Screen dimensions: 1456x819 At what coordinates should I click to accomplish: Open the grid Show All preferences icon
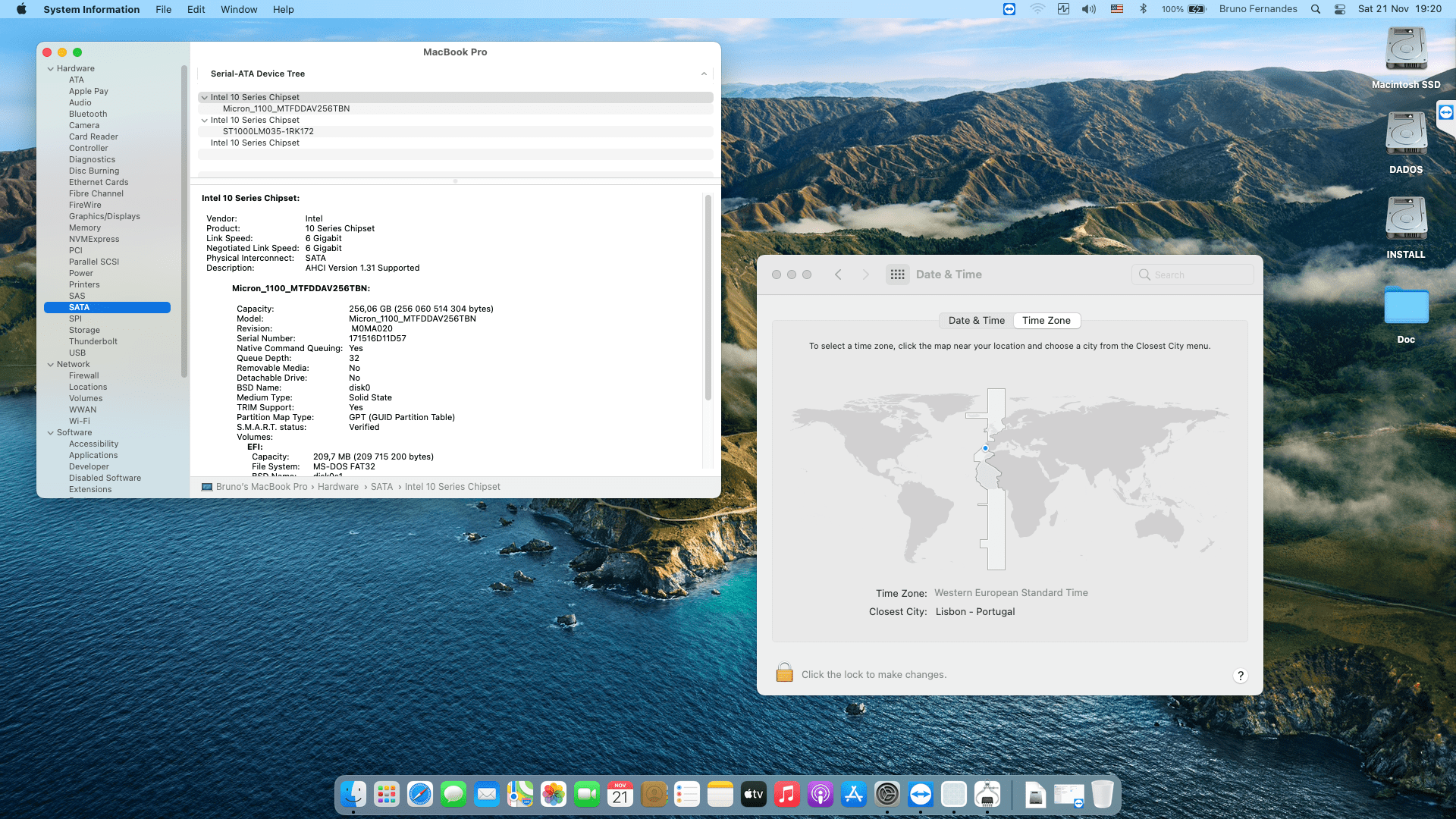pos(897,275)
